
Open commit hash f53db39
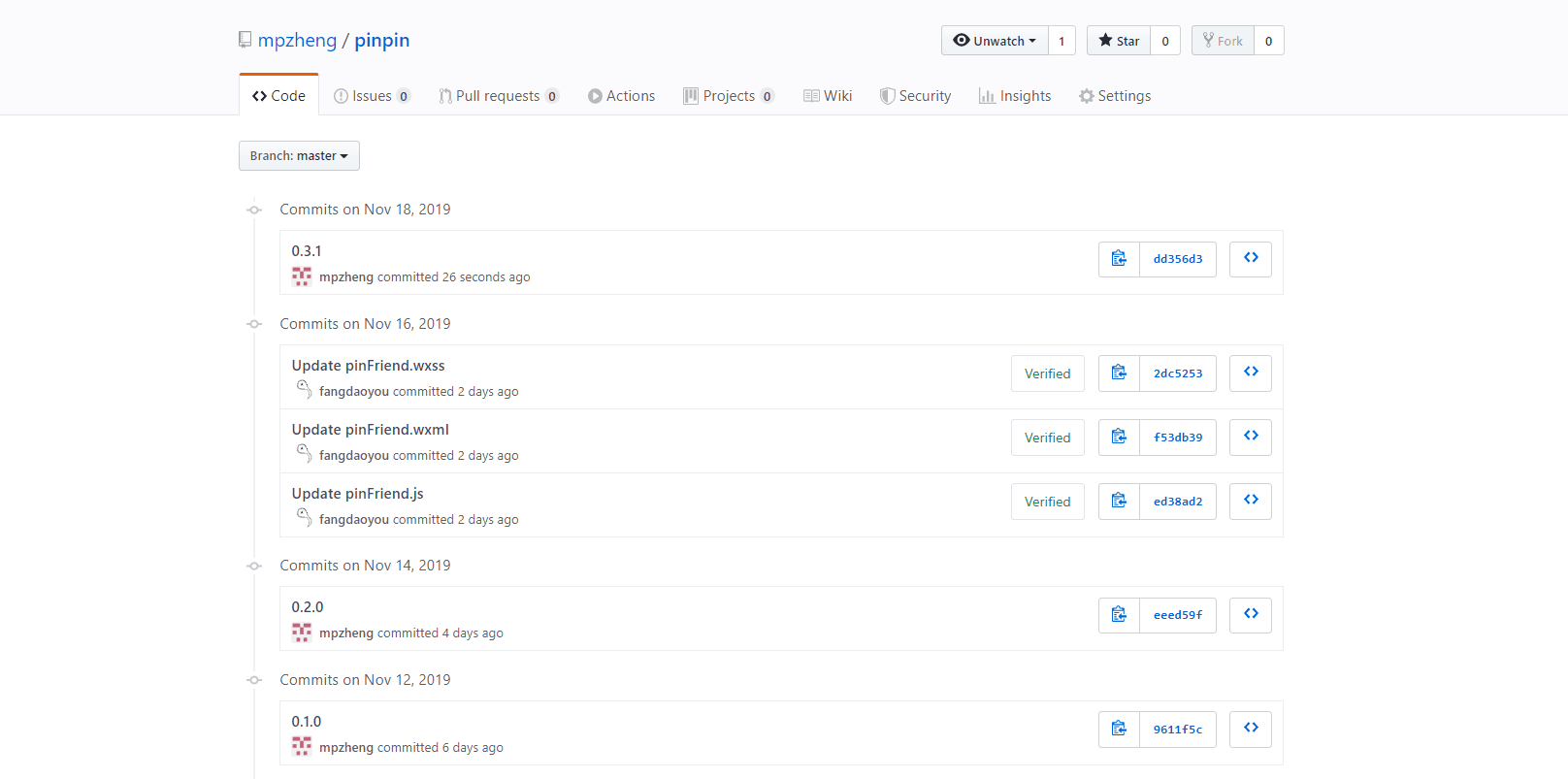[1178, 438]
